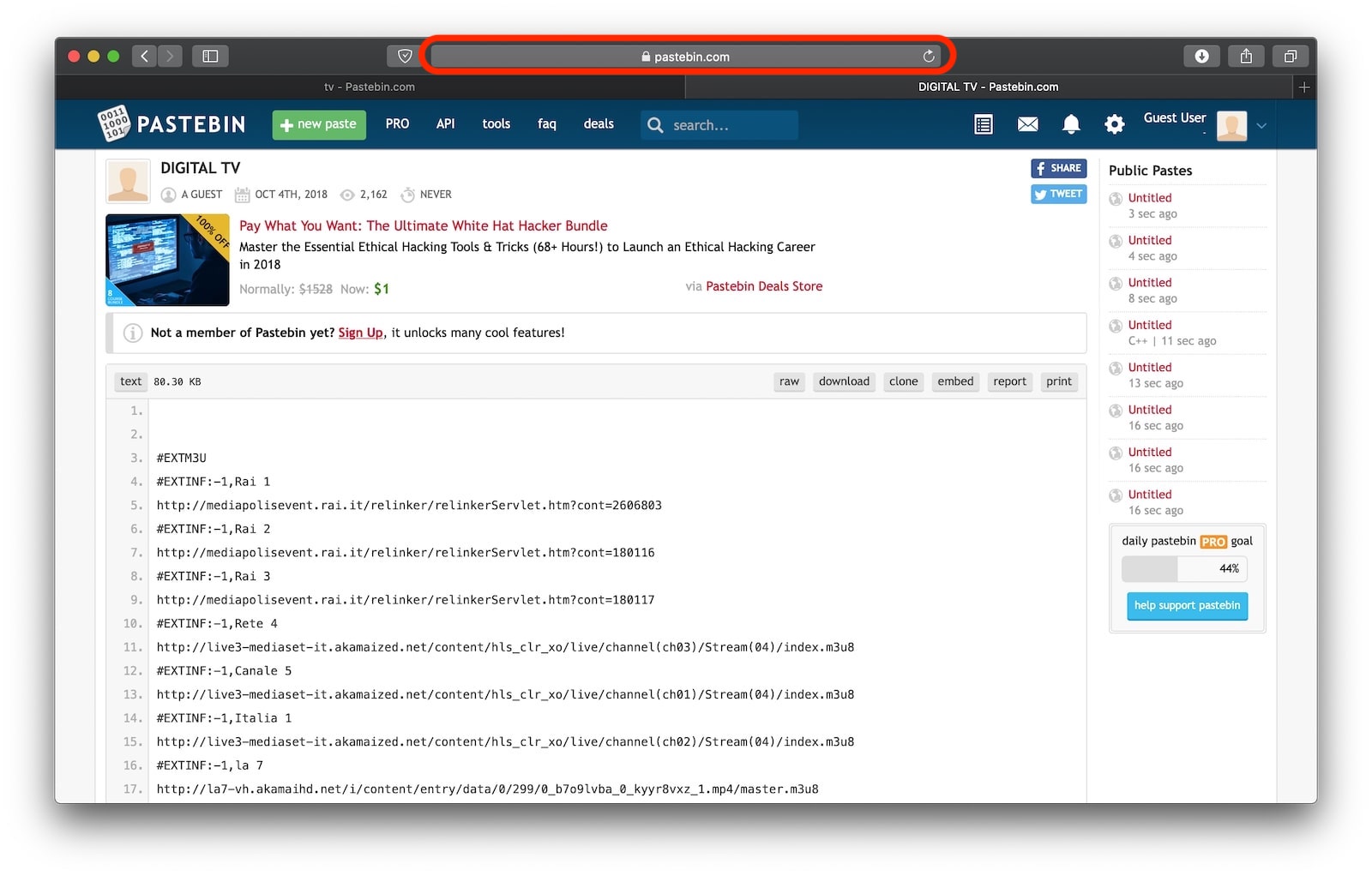Open the notifications bell icon

point(1071,125)
